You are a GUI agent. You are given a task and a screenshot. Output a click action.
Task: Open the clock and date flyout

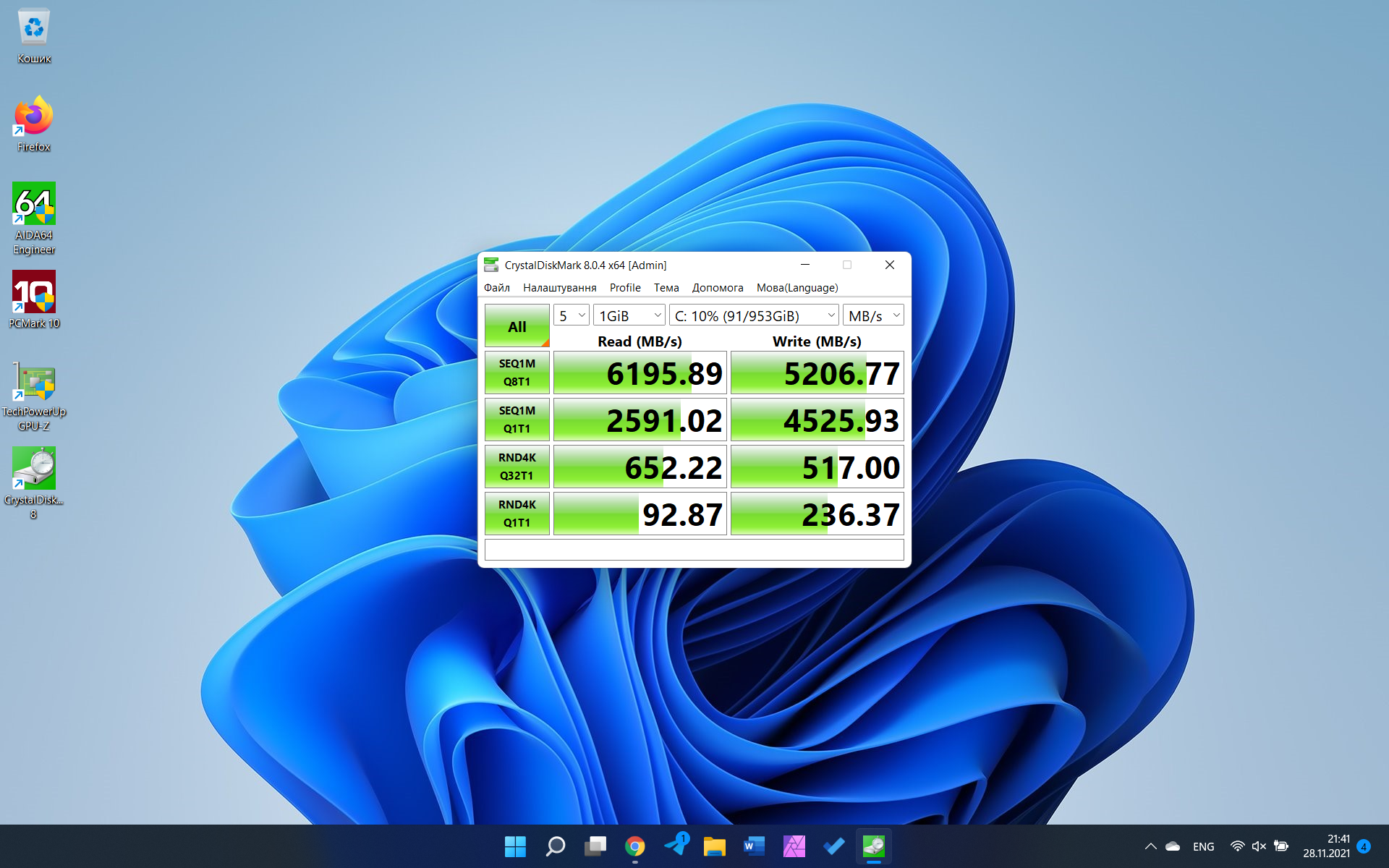(1327, 846)
